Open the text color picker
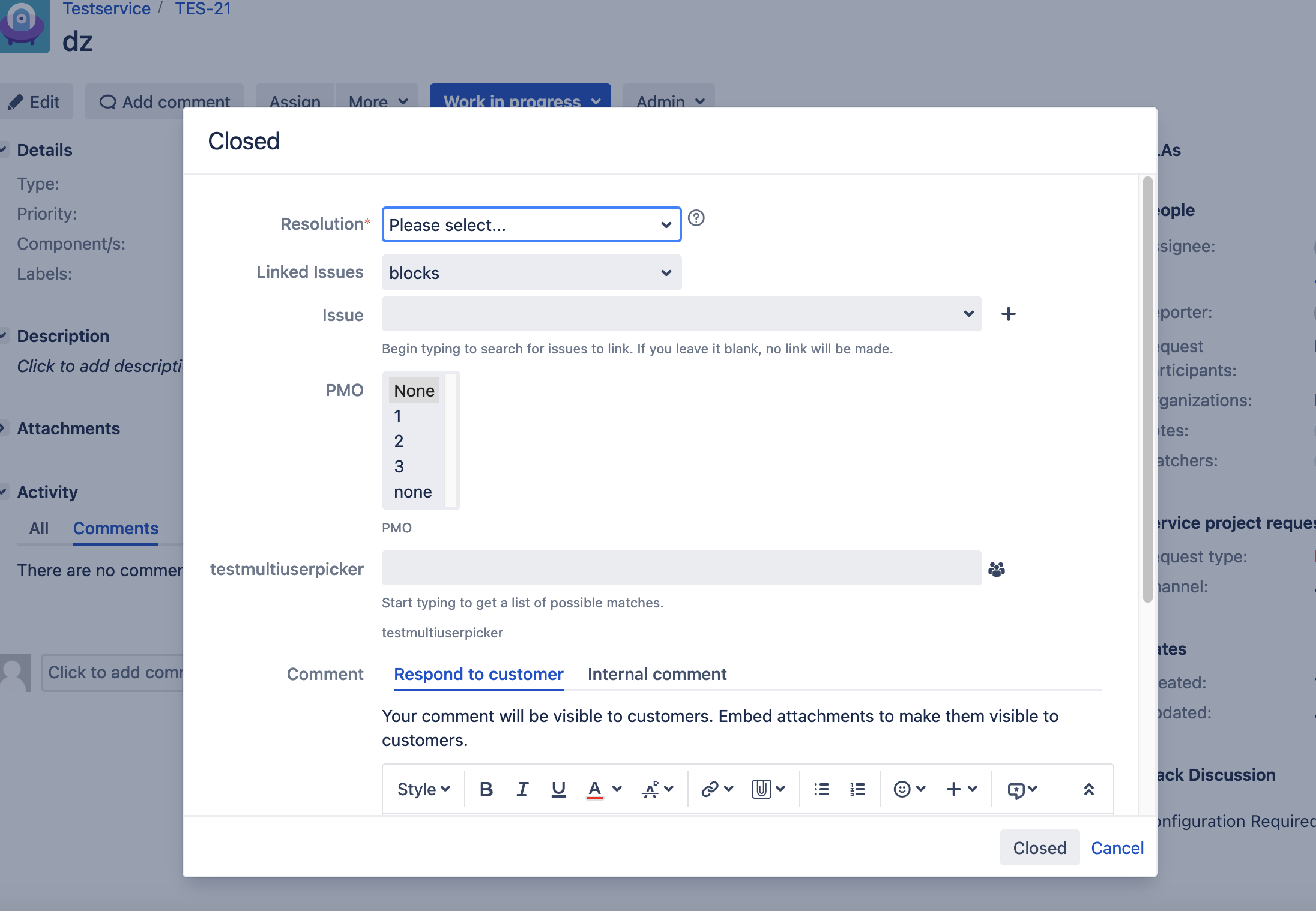The width and height of the screenshot is (1316, 911). pyautogui.click(x=617, y=789)
